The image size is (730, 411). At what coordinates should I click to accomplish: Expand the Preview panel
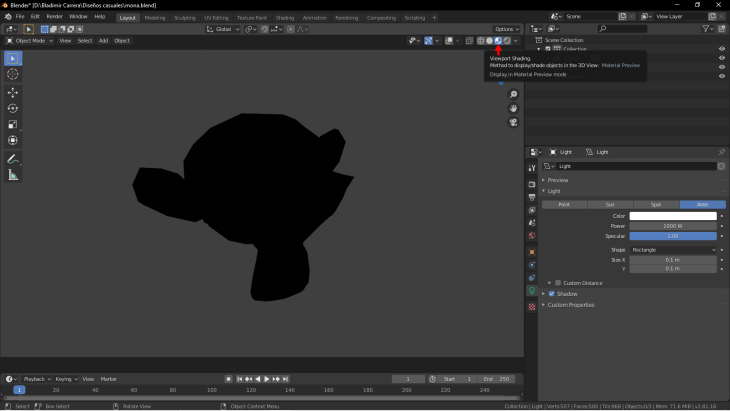point(558,180)
